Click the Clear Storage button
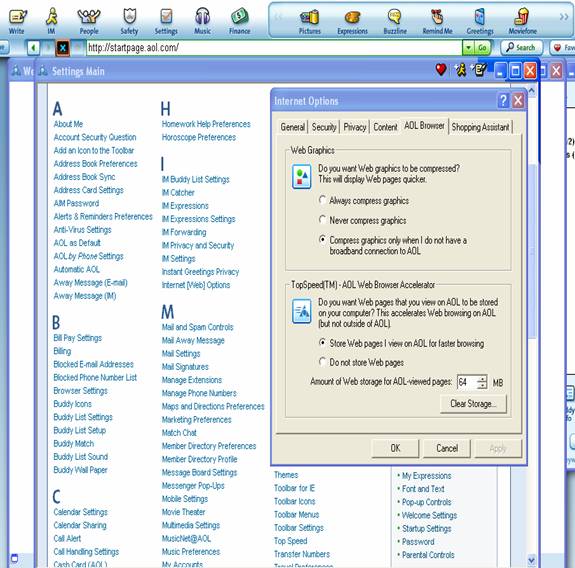The width and height of the screenshot is (575, 568). [x=473, y=404]
